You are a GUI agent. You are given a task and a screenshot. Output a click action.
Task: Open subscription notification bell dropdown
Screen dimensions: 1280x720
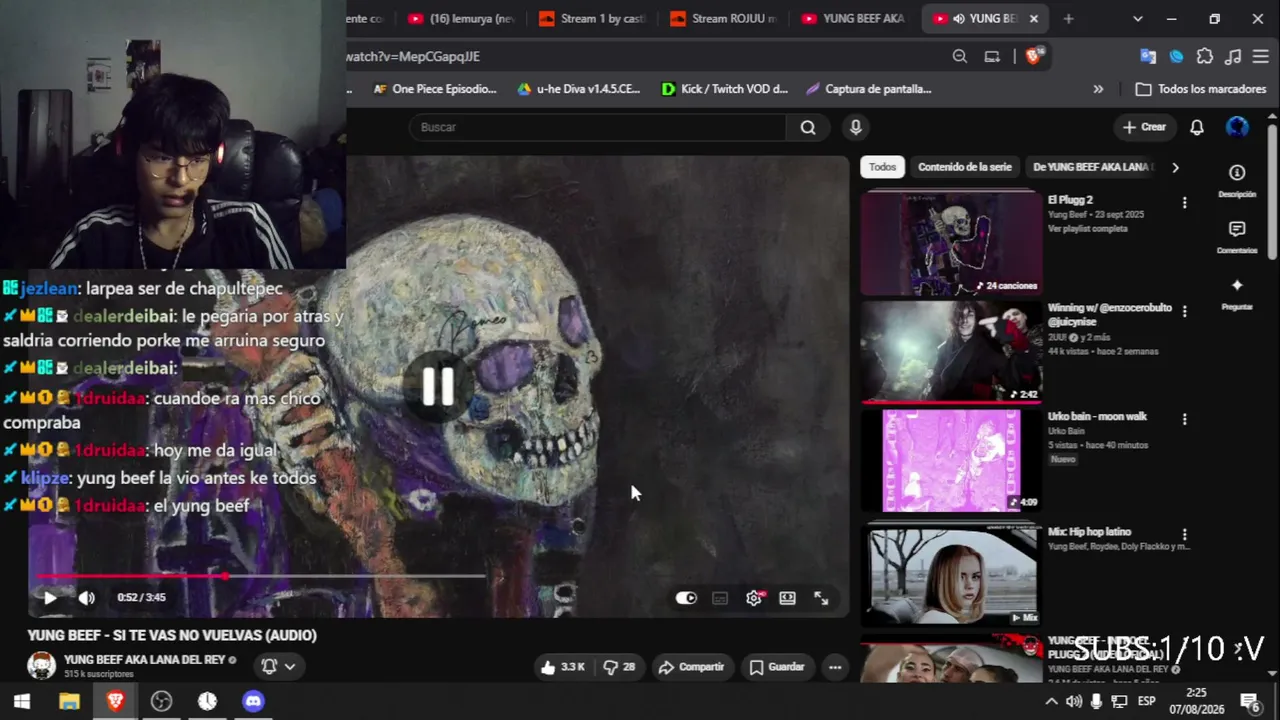pos(278,666)
